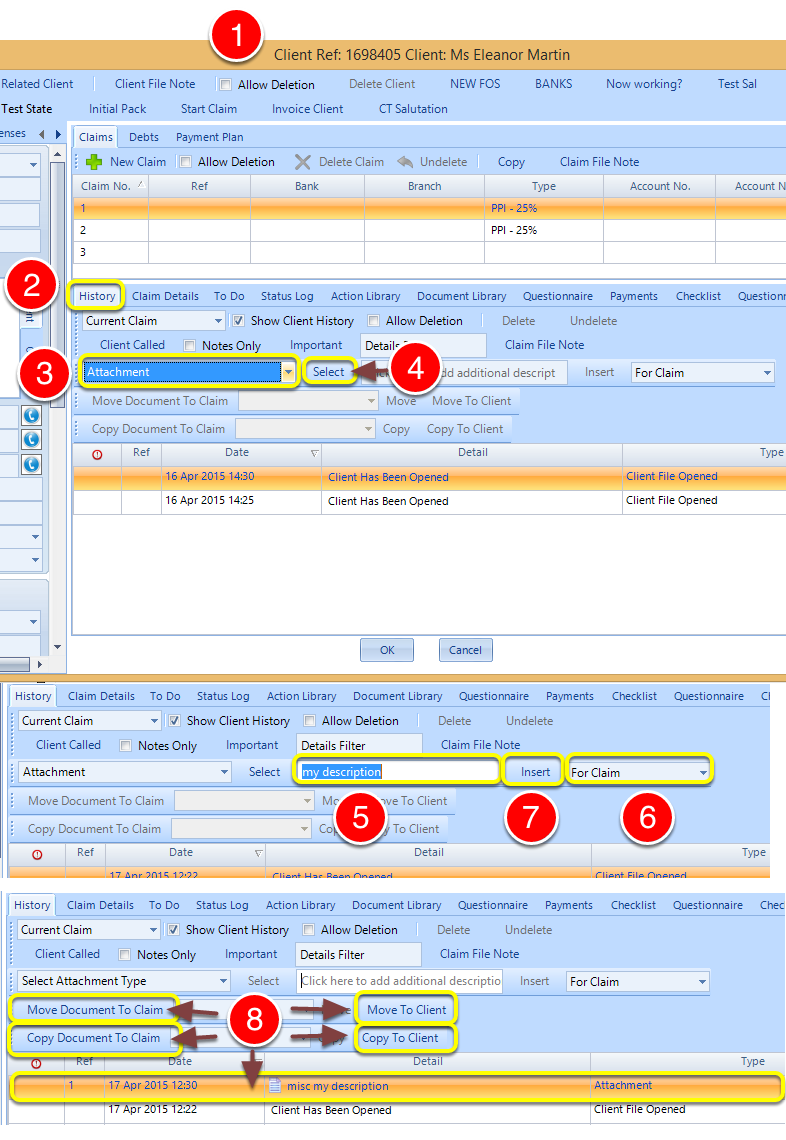Open dropdown beside greyed Copy Document To Claim in panel with OK button
The height and width of the screenshot is (1140, 786).
(x=368, y=429)
